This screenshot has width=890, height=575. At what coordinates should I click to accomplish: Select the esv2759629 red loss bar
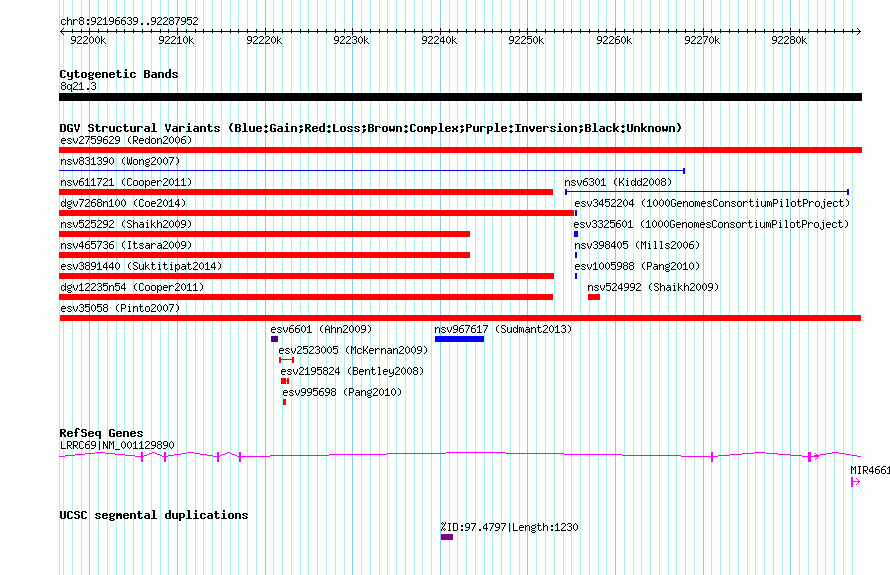point(460,150)
